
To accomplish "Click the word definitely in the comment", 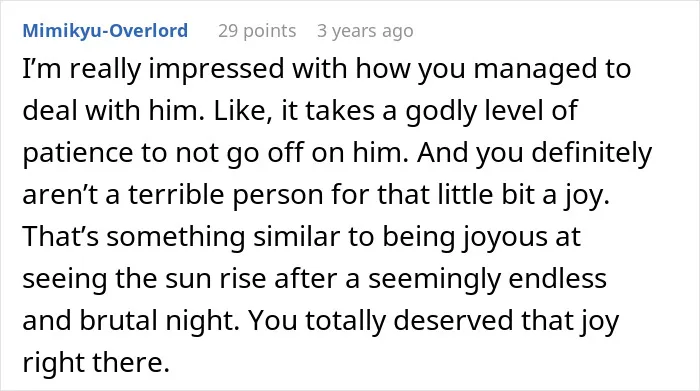I will 592,153.
